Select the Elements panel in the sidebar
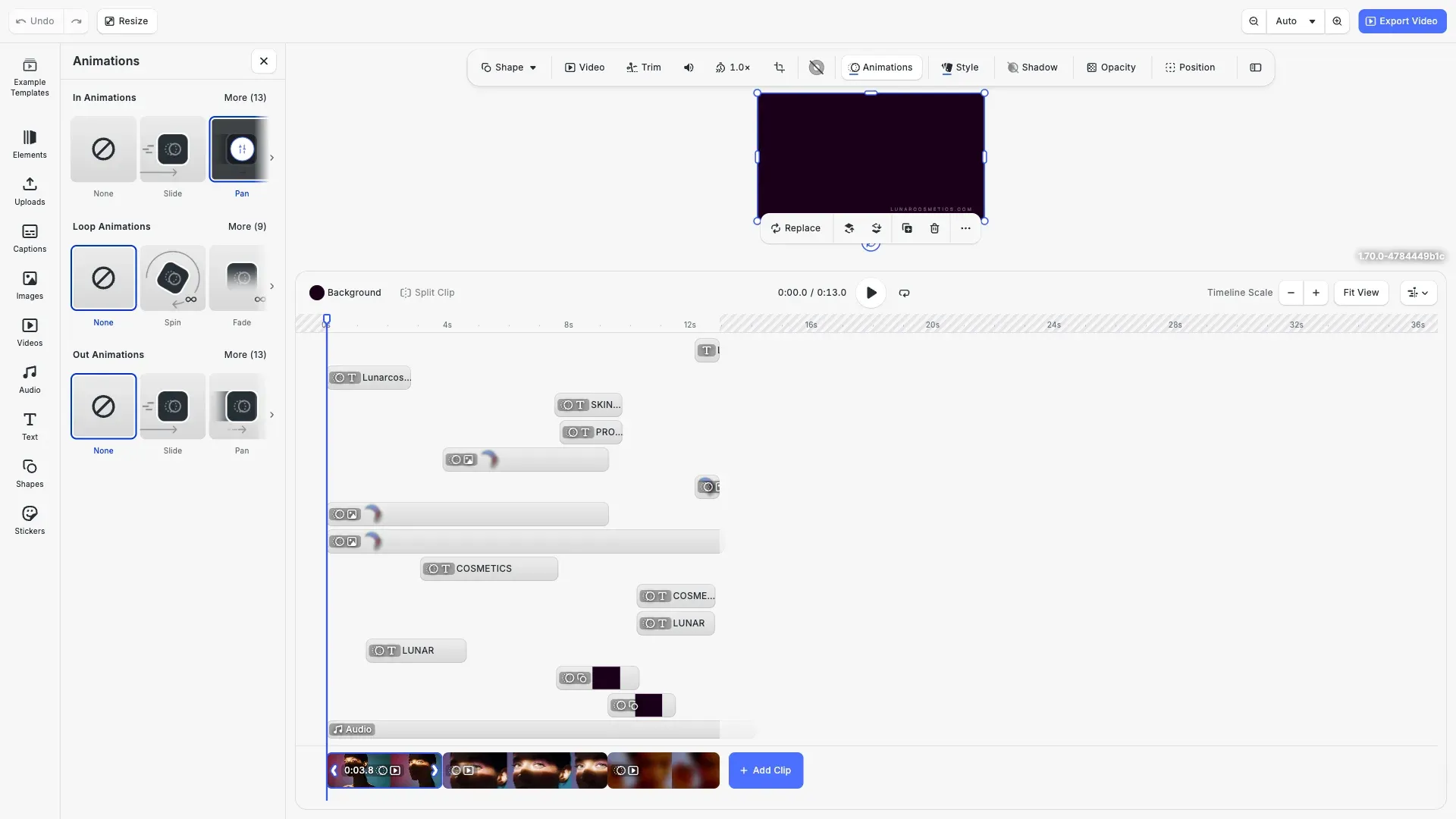The image size is (1456, 819). [29, 144]
